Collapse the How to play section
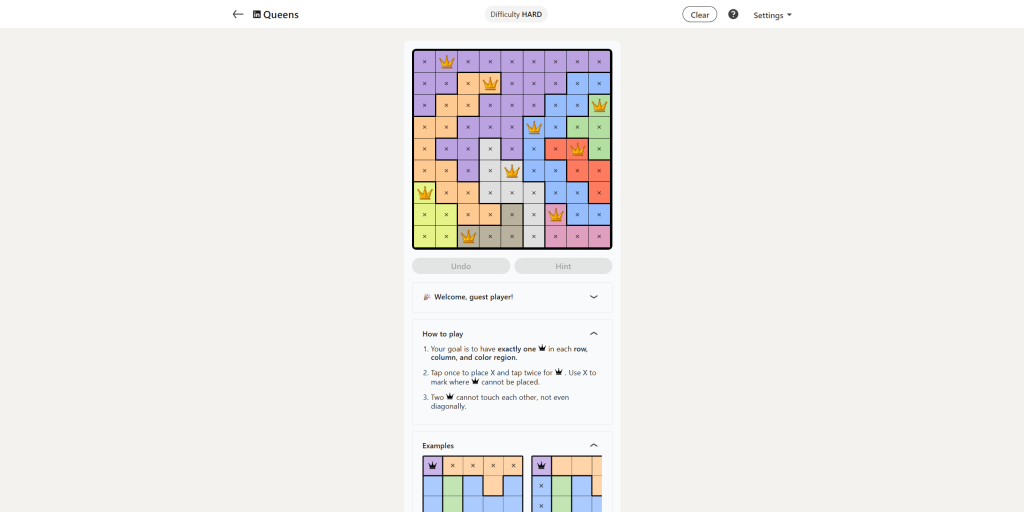This screenshot has height=512, width=1024. 593,334
